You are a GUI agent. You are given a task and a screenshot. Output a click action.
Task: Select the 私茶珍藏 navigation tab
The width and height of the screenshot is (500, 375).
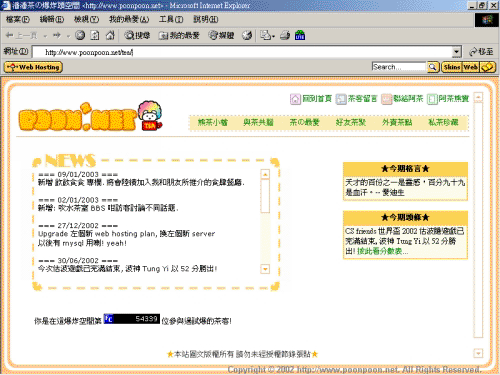point(443,122)
